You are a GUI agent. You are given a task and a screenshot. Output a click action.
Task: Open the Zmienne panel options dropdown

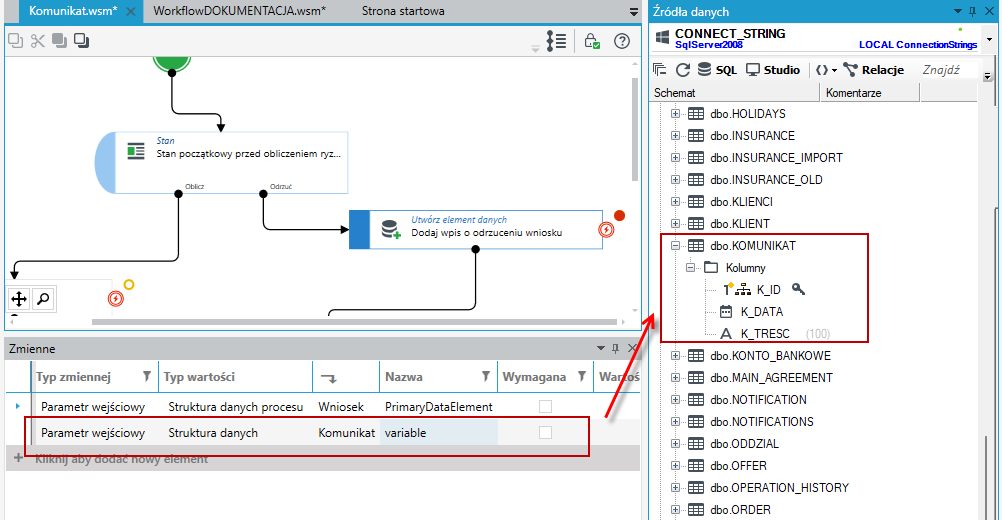click(x=601, y=349)
